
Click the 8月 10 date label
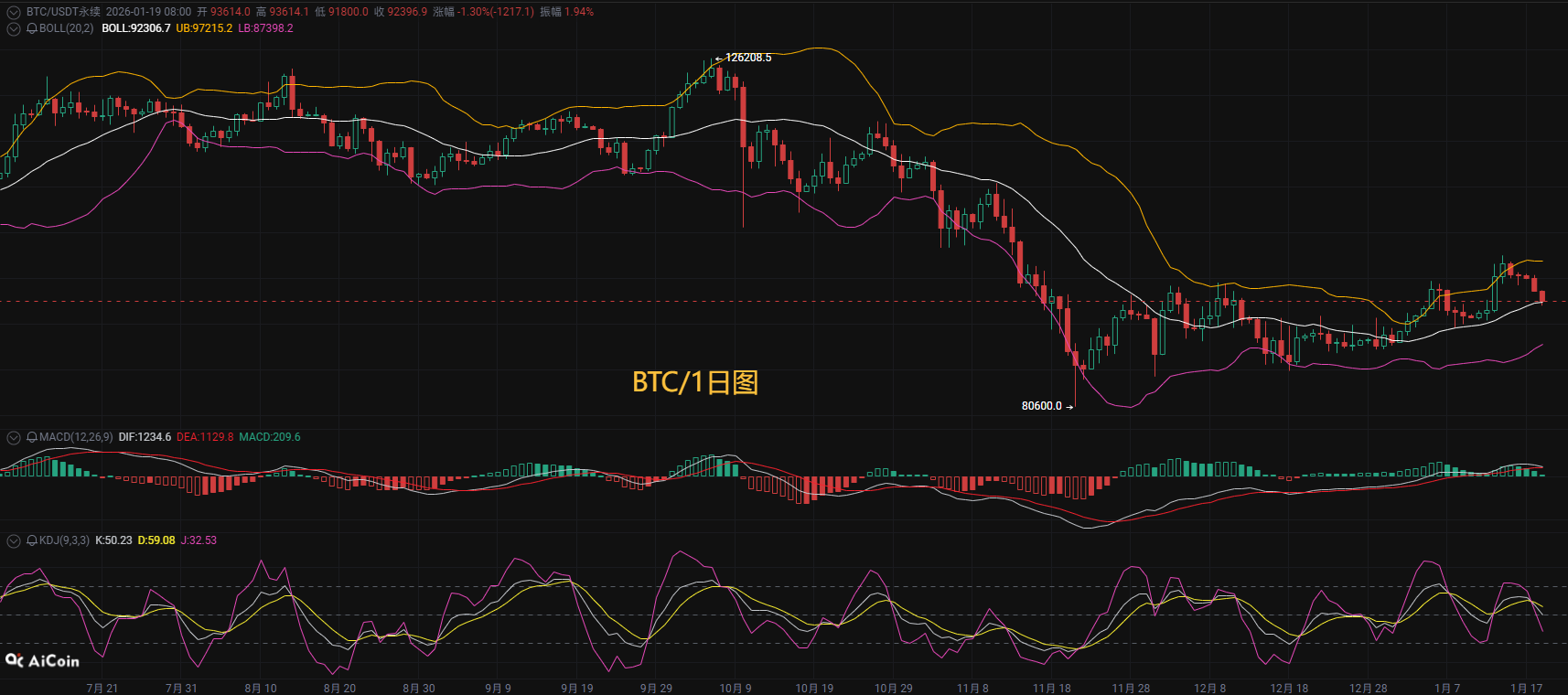point(261,688)
